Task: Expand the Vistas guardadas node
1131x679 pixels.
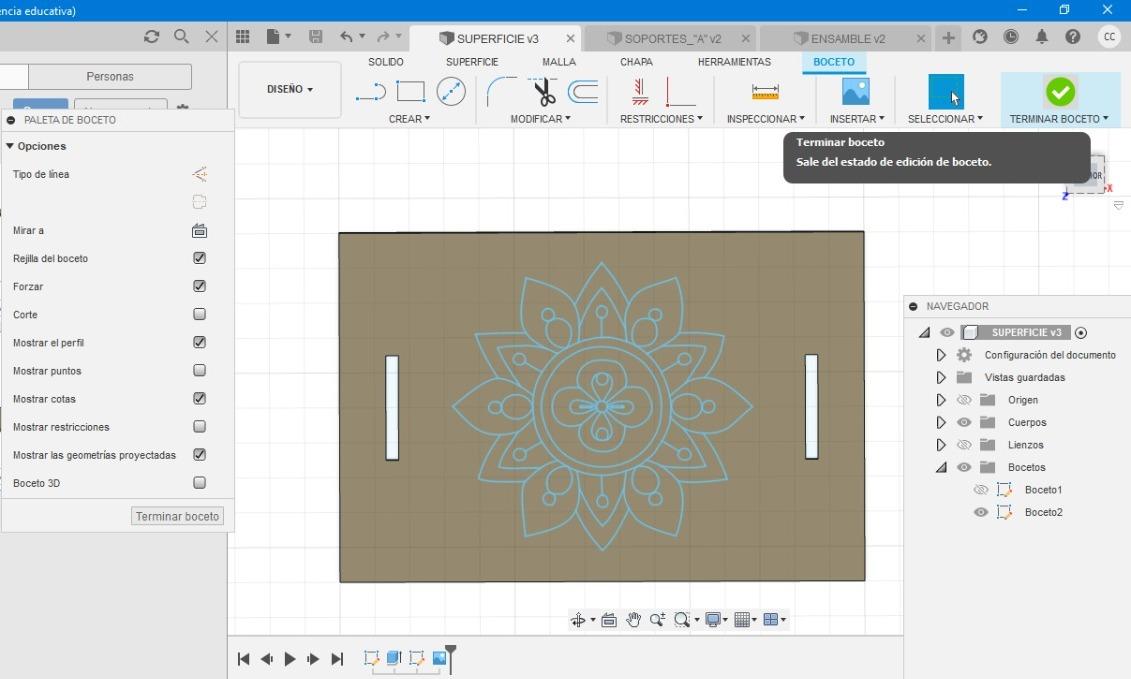Action: [941, 377]
